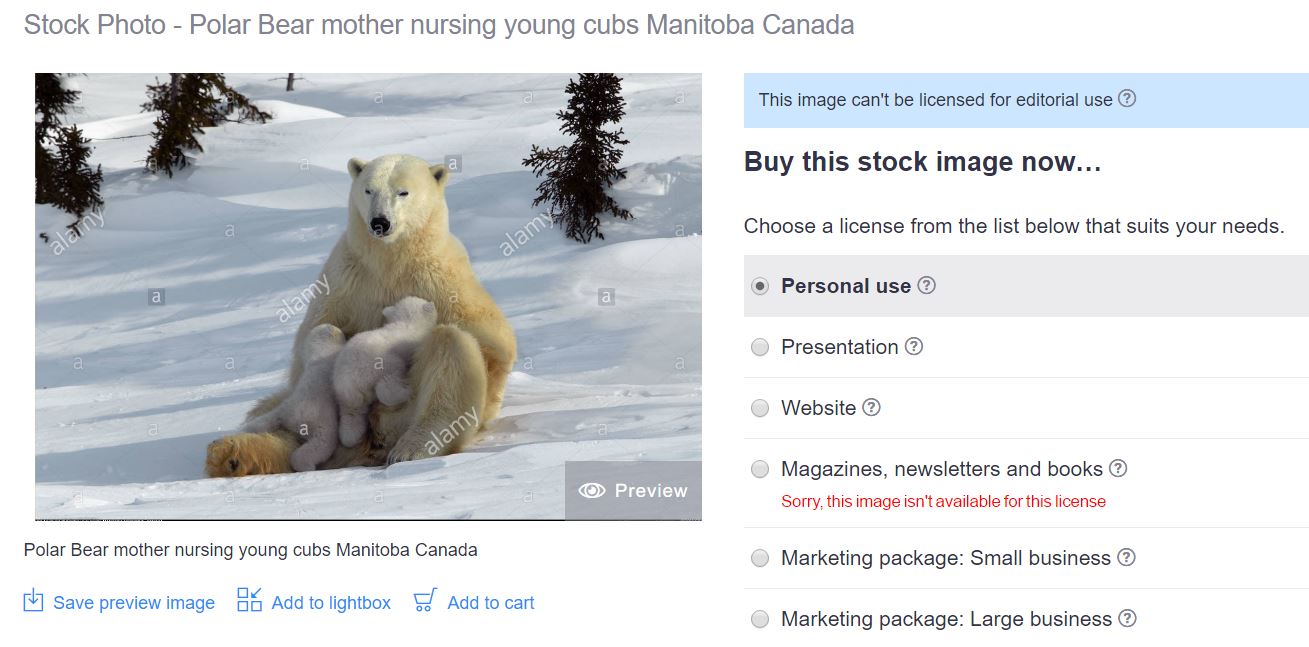Image resolution: width=1309 pixels, height=647 pixels.
Task: Open help for Magazines, newsletters and books
Action: [x=1118, y=468]
